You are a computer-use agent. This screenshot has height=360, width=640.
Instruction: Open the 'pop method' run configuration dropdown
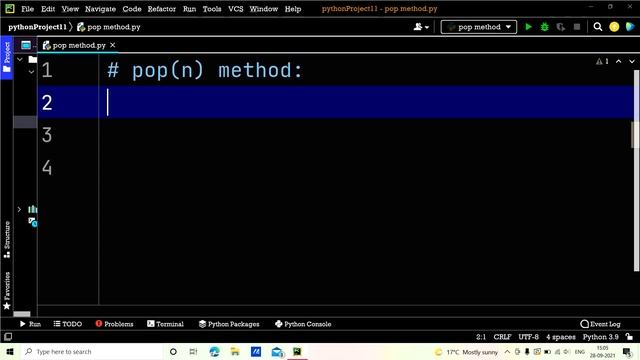coord(479,27)
